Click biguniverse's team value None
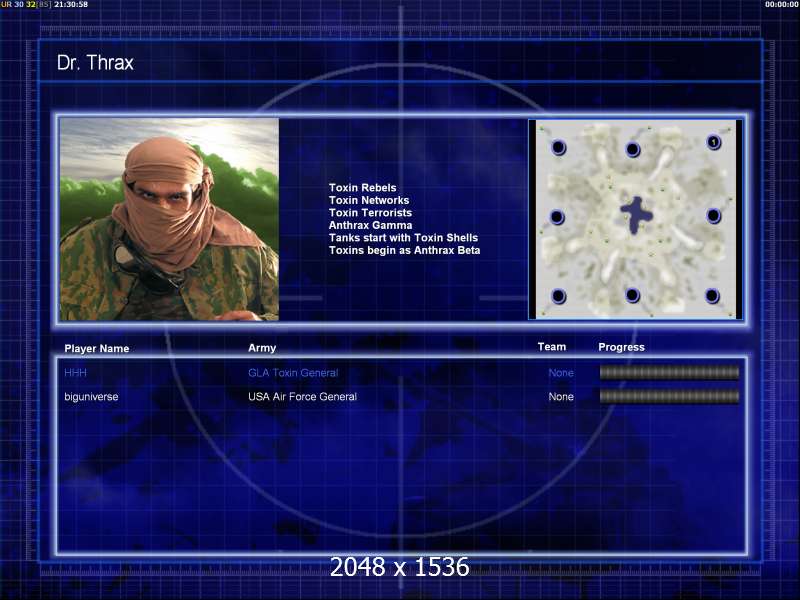Screen dimensions: 800x600 [x=561, y=396]
